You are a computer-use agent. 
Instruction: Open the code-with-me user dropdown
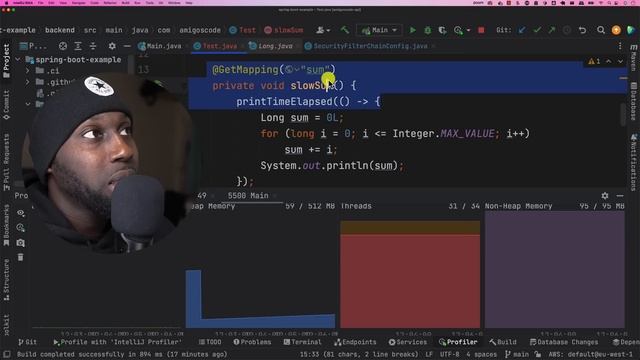tap(323, 30)
